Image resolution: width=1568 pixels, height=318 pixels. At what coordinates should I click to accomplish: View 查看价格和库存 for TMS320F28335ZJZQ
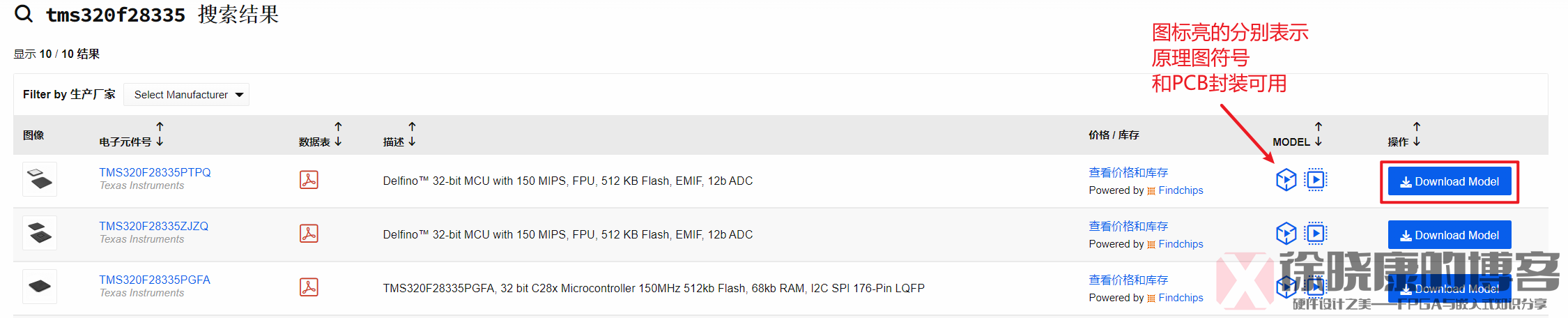pyautogui.click(x=1128, y=227)
